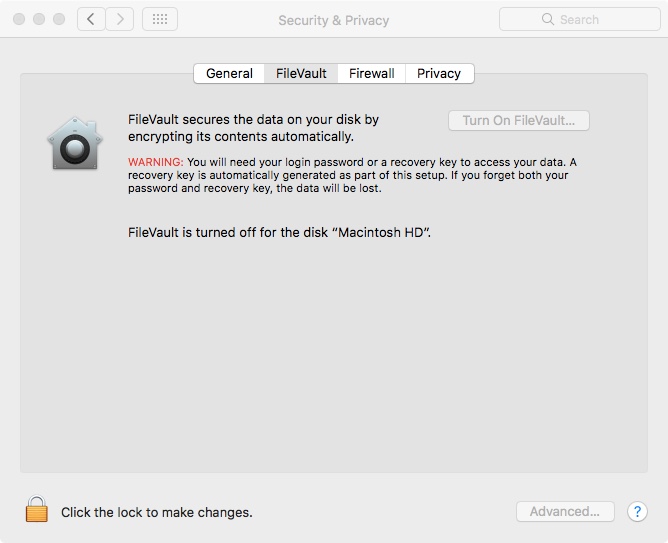Click the magnifying glass in search box
668x543 pixels.
[547, 19]
